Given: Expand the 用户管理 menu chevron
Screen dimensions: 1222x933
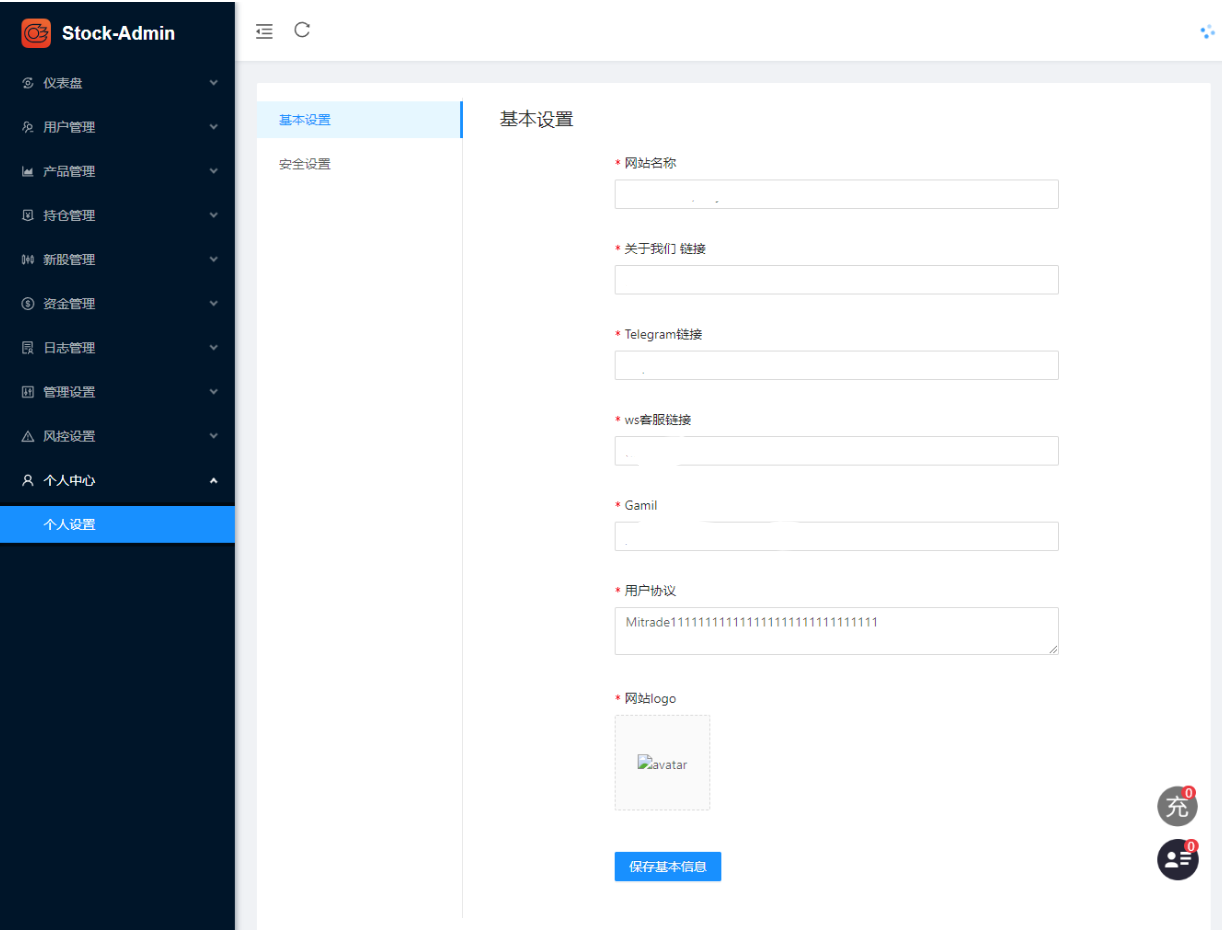Looking at the screenshot, I should (x=213, y=127).
